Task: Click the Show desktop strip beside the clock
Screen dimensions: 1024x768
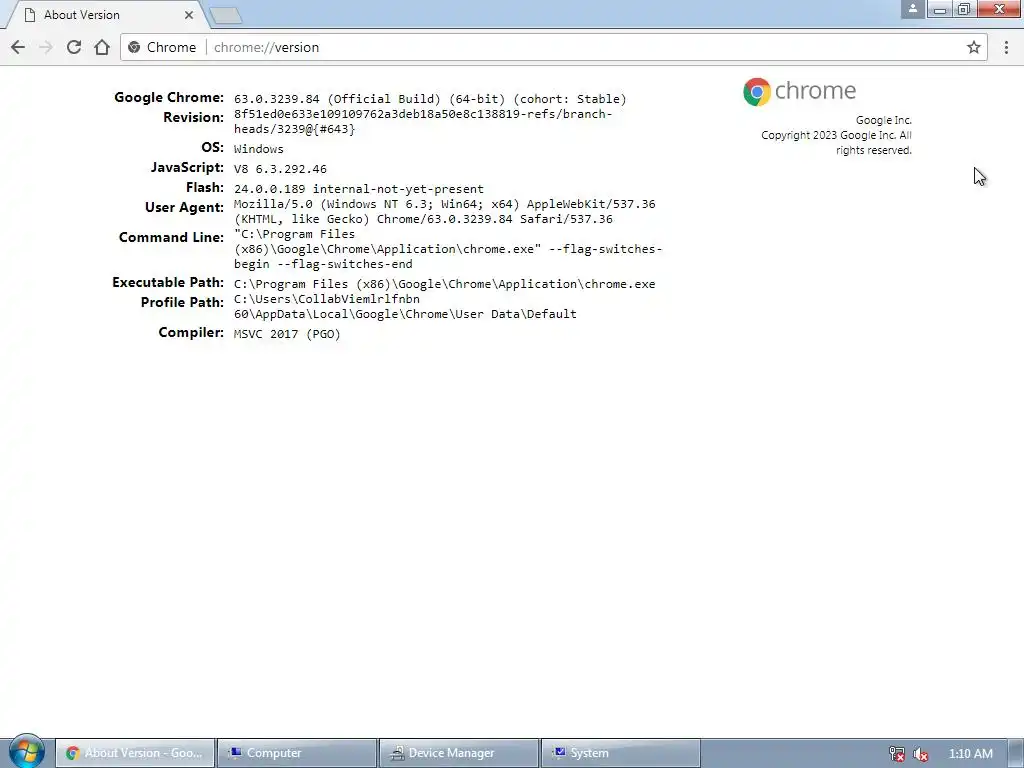Action: (1016, 753)
